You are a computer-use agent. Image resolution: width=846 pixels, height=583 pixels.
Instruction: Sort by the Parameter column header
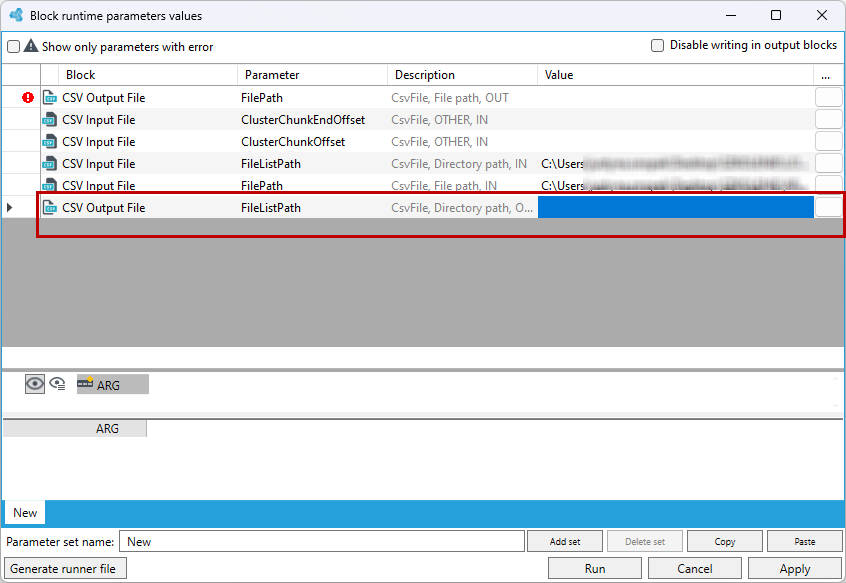[x=312, y=75]
